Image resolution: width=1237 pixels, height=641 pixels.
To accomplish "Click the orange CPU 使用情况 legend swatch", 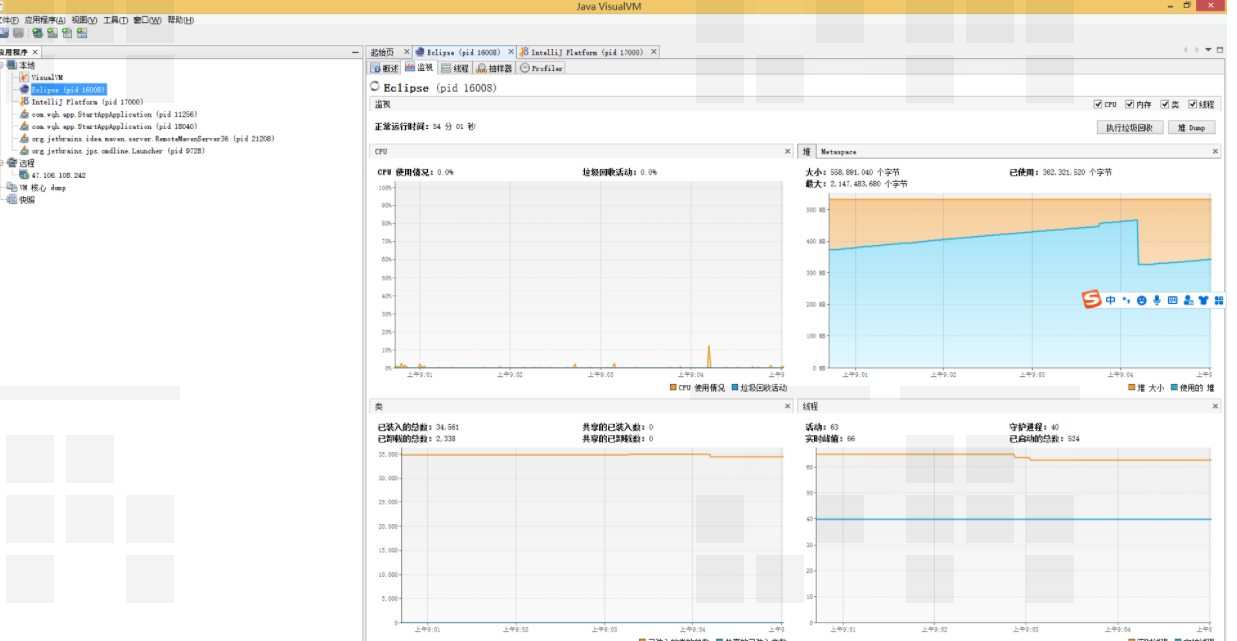I will coord(673,387).
